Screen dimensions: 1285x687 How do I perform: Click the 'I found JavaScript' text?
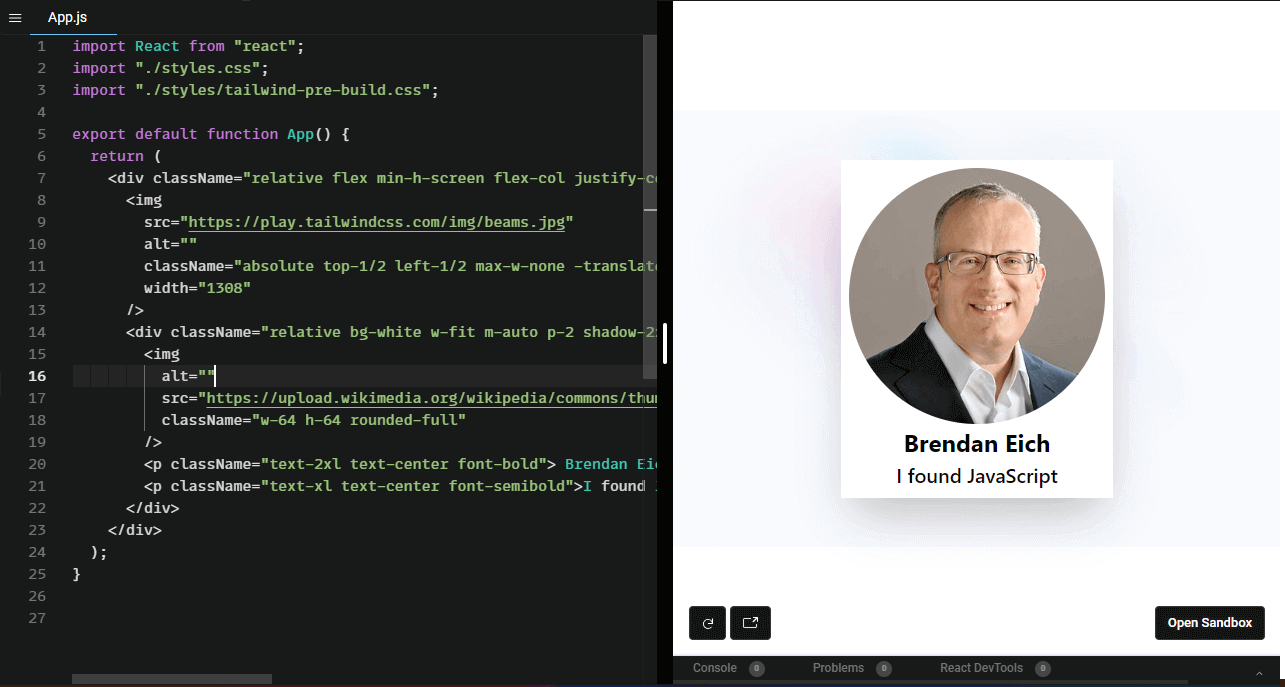coord(977,476)
